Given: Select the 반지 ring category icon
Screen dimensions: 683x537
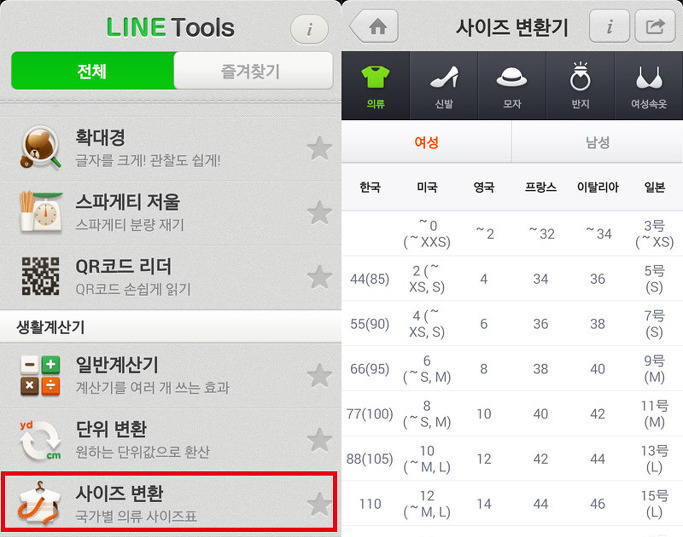Looking at the screenshot, I should (x=580, y=85).
